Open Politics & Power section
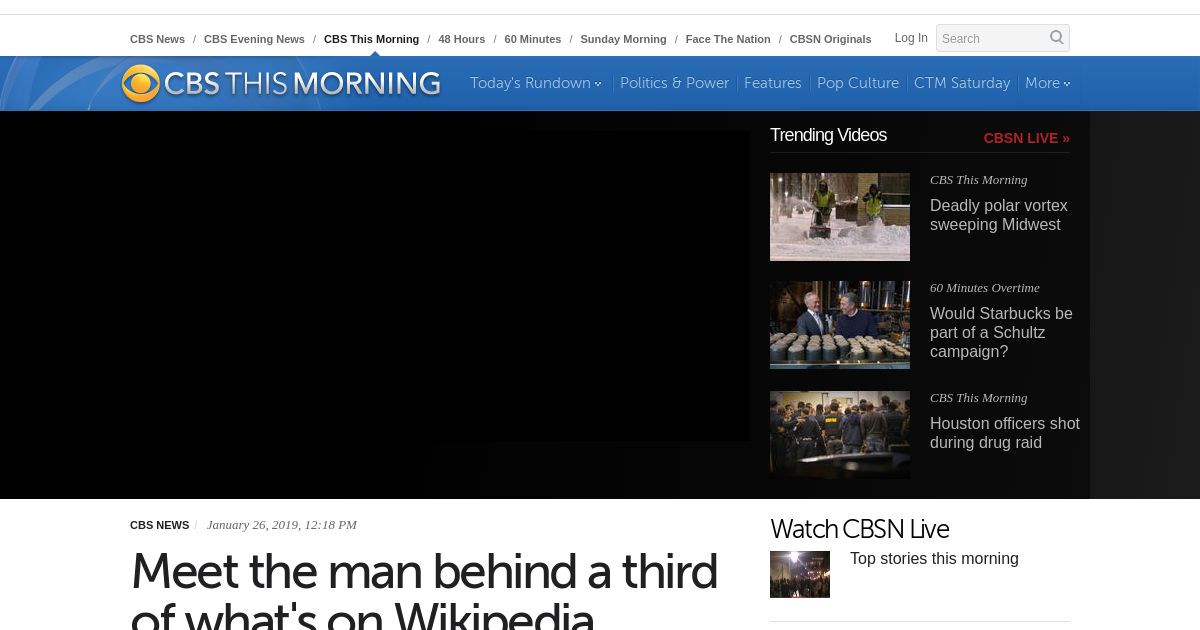 coord(674,83)
